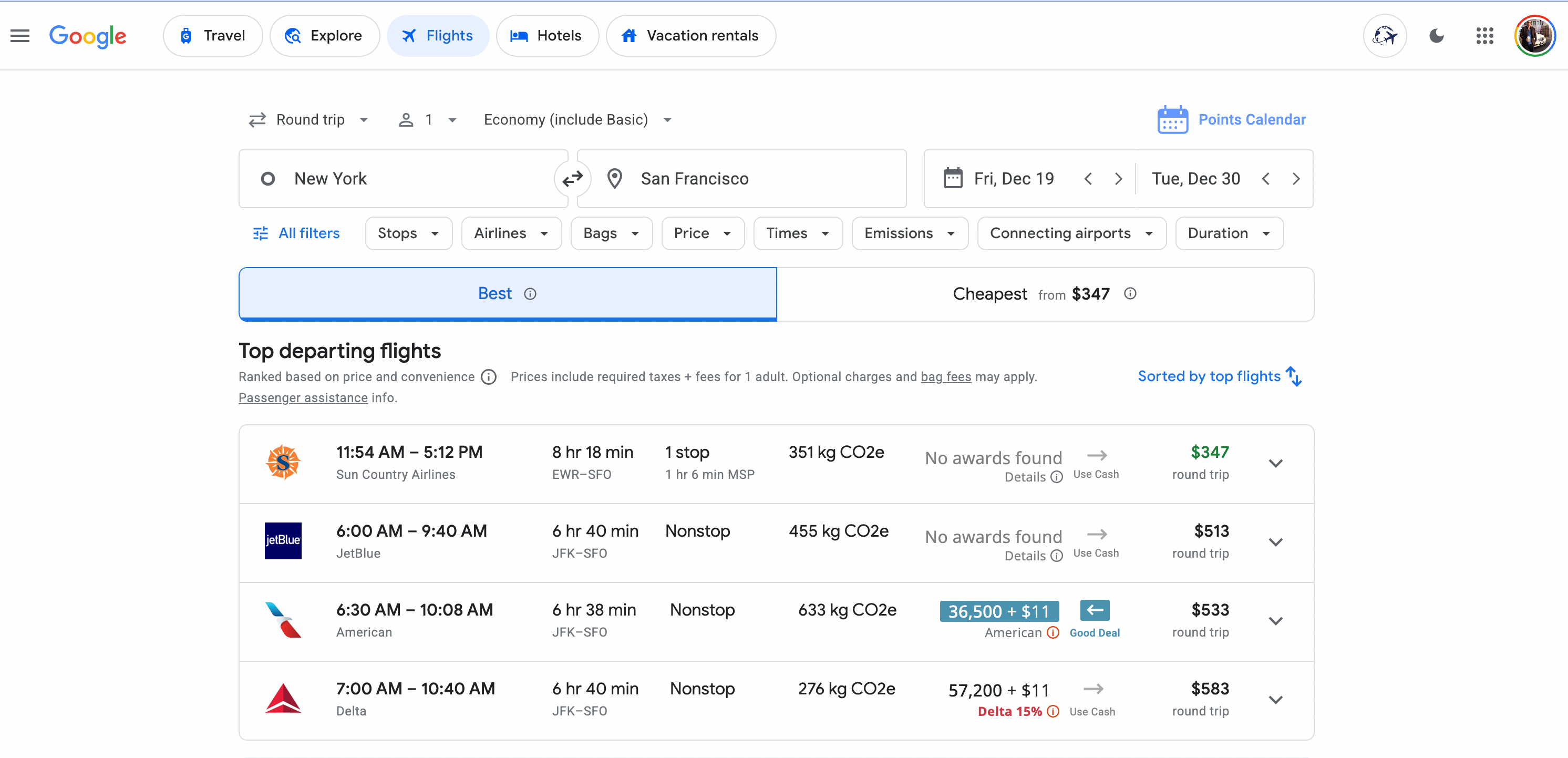This screenshot has width=1568, height=758.
Task: Go to the Hotels tab
Action: 546,36
